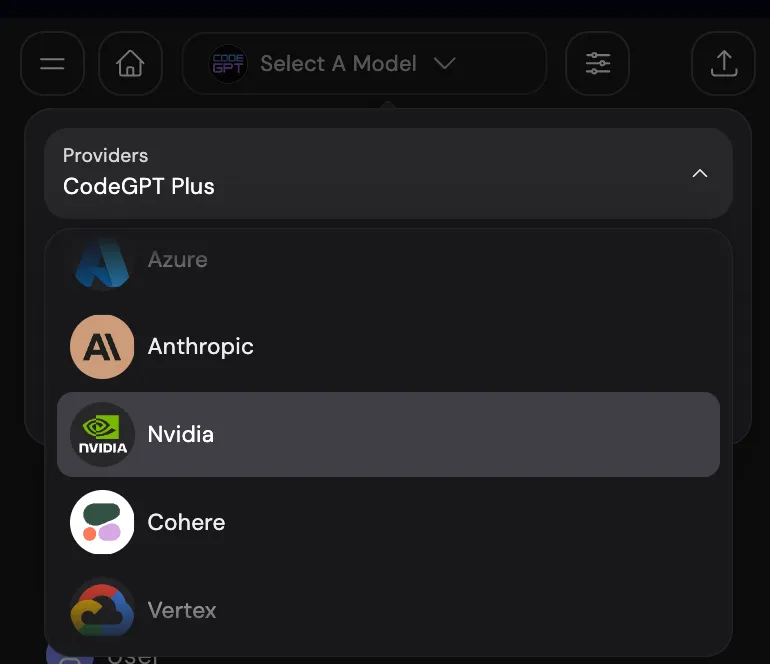
Task: Click the Nvidia logo icon
Action: pyautogui.click(x=102, y=434)
